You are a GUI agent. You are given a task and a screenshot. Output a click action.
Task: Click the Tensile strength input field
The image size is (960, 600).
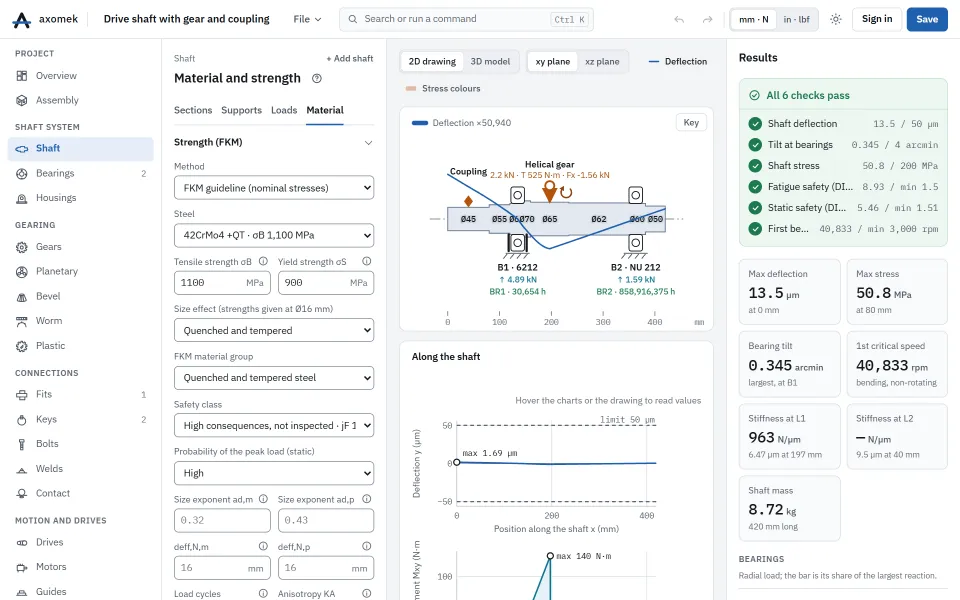(222, 283)
